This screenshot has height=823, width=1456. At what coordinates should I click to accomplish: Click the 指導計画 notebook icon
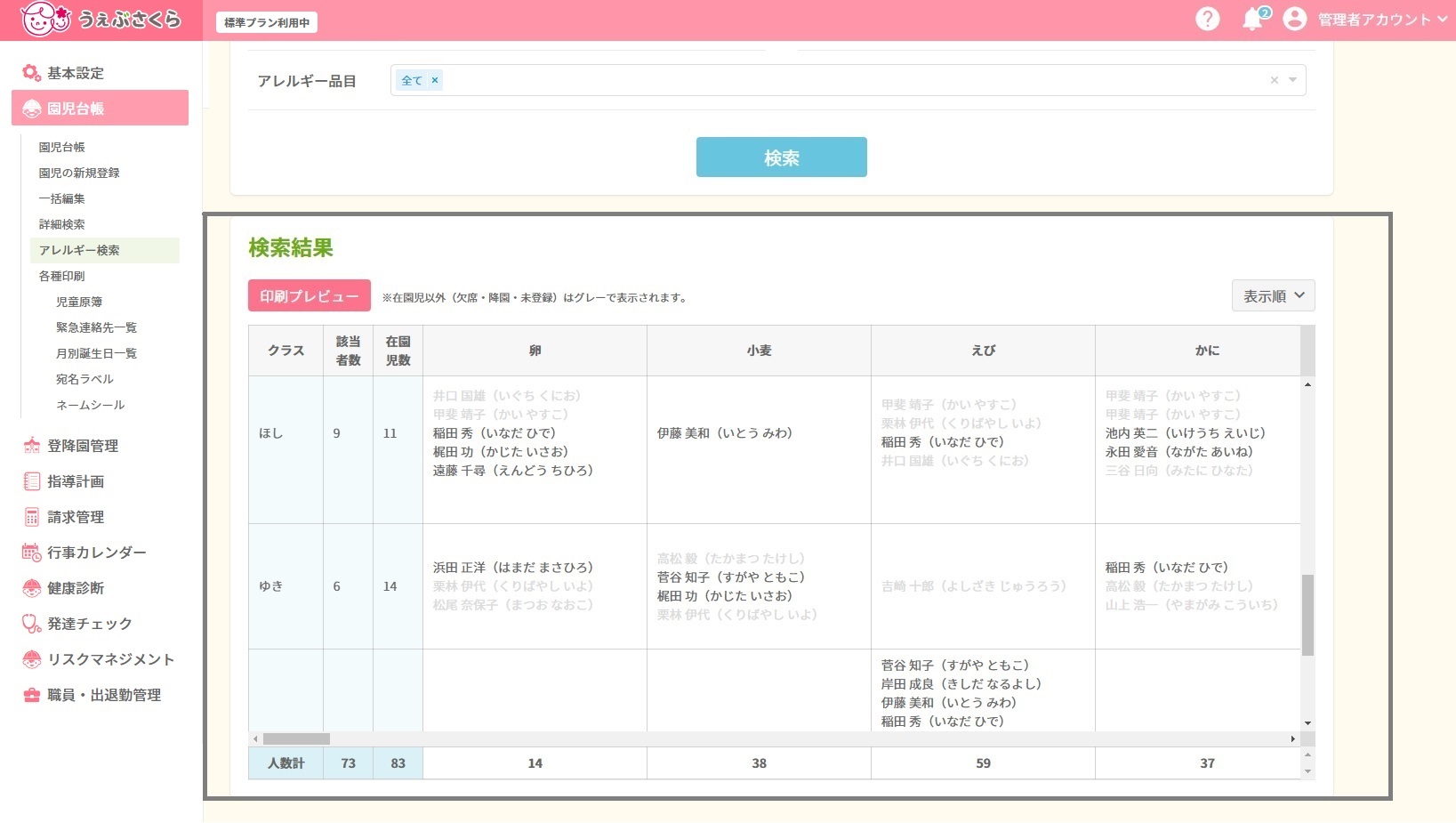tap(32, 481)
